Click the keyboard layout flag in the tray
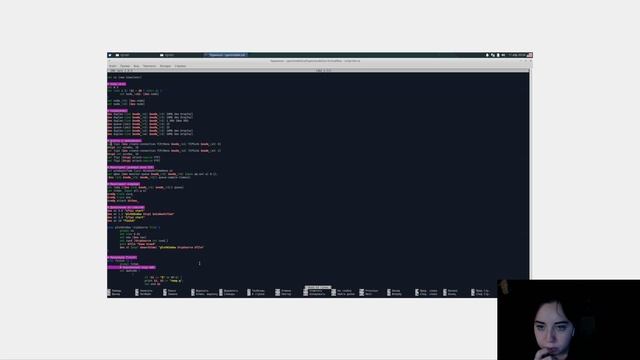640x360 pixels. click(x=529, y=55)
